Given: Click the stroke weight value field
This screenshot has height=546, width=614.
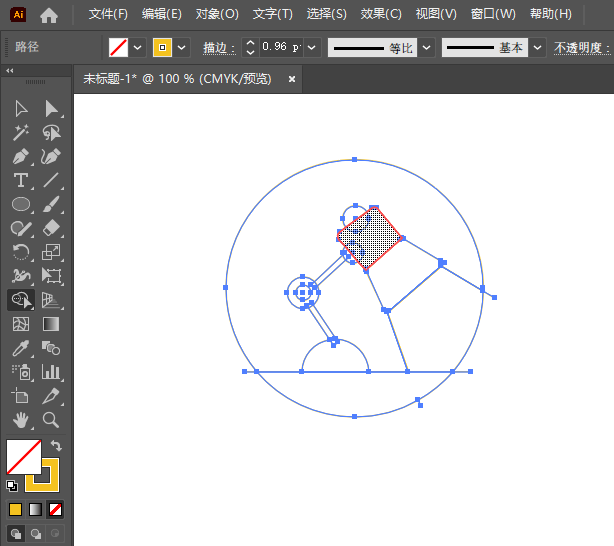Looking at the screenshot, I should 281,48.
